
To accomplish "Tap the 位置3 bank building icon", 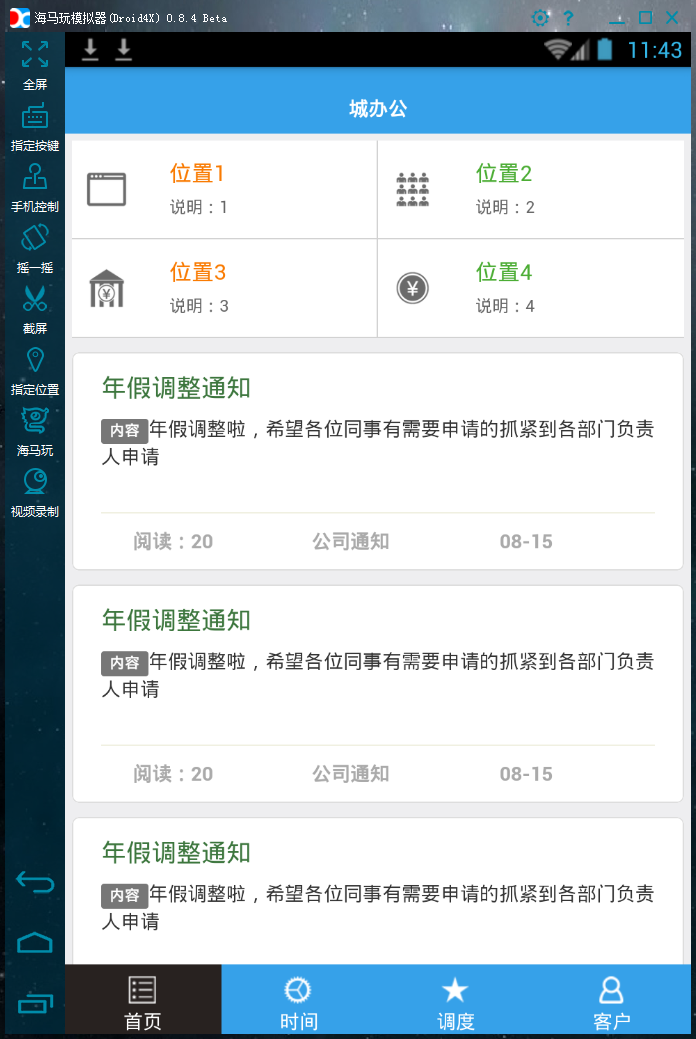I will (107, 288).
